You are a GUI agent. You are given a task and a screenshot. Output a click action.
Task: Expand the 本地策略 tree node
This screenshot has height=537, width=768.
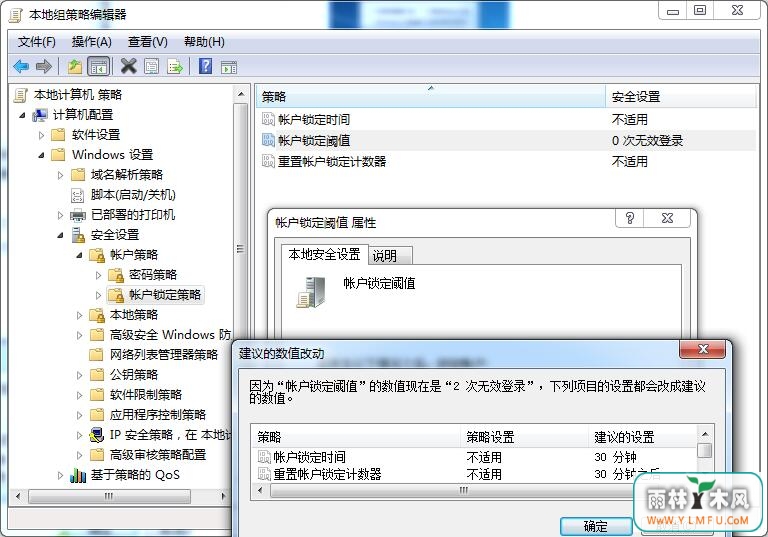pyautogui.click(x=79, y=315)
